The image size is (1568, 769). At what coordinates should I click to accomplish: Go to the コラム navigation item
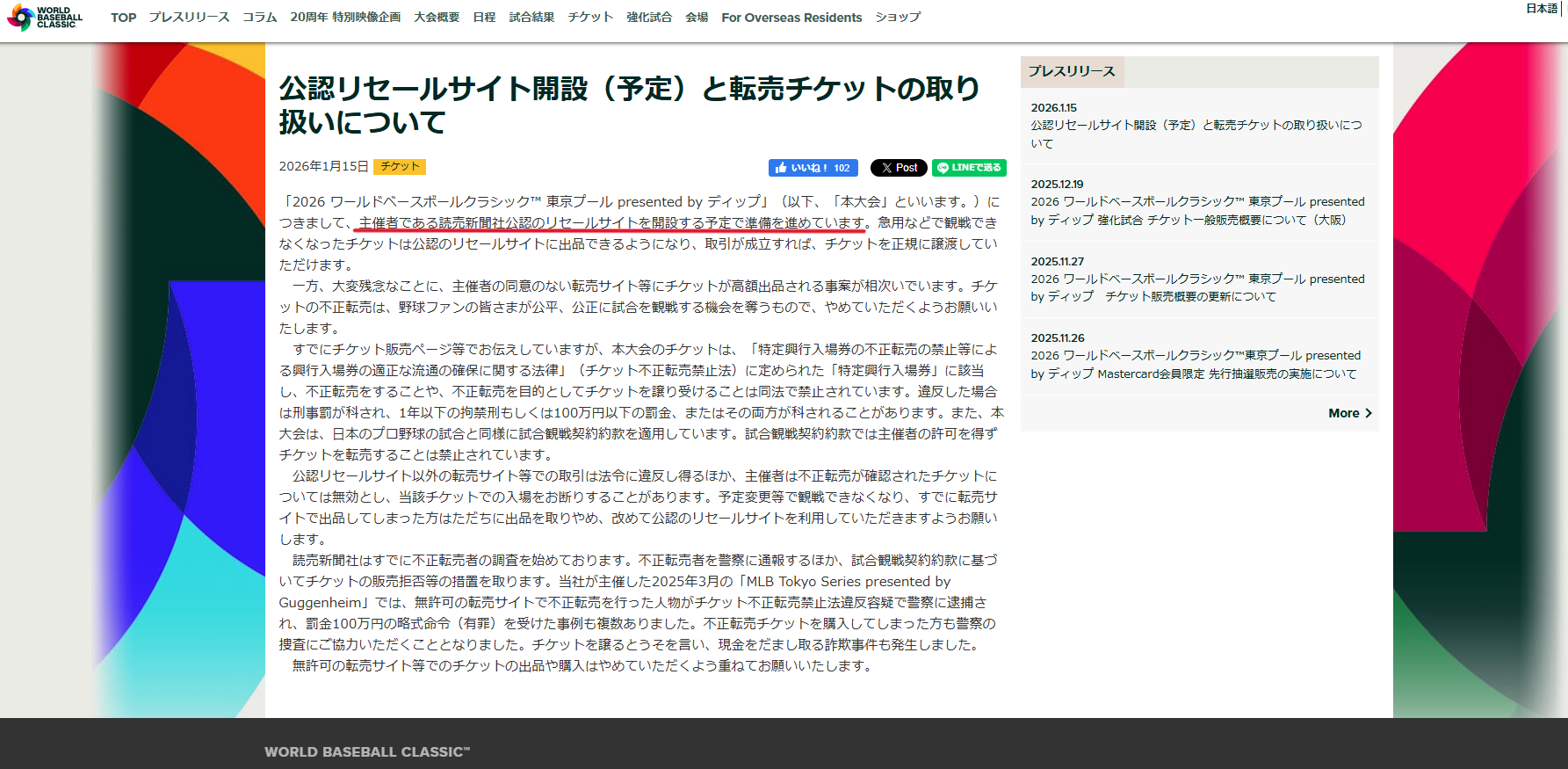pos(260,18)
